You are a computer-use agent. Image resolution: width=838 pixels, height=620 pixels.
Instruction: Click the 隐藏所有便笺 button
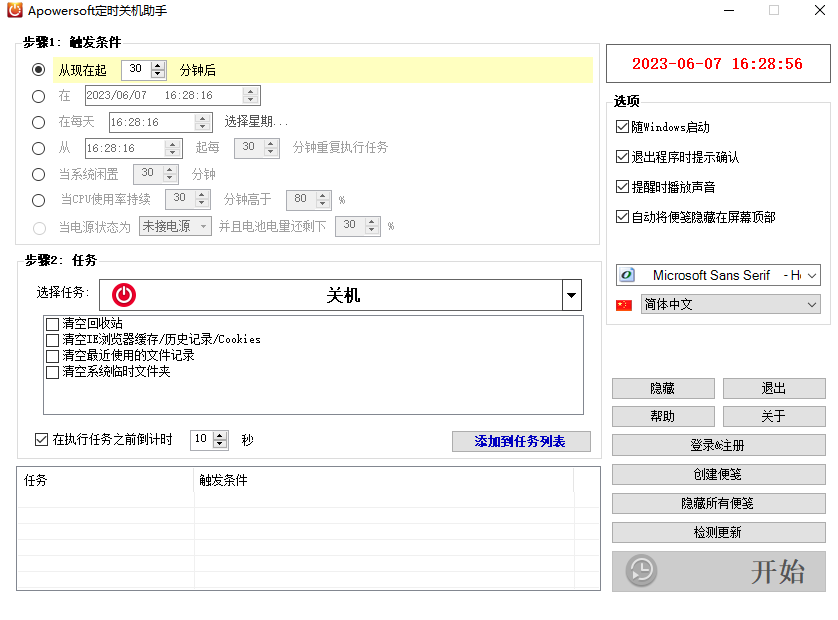click(x=718, y=503)
